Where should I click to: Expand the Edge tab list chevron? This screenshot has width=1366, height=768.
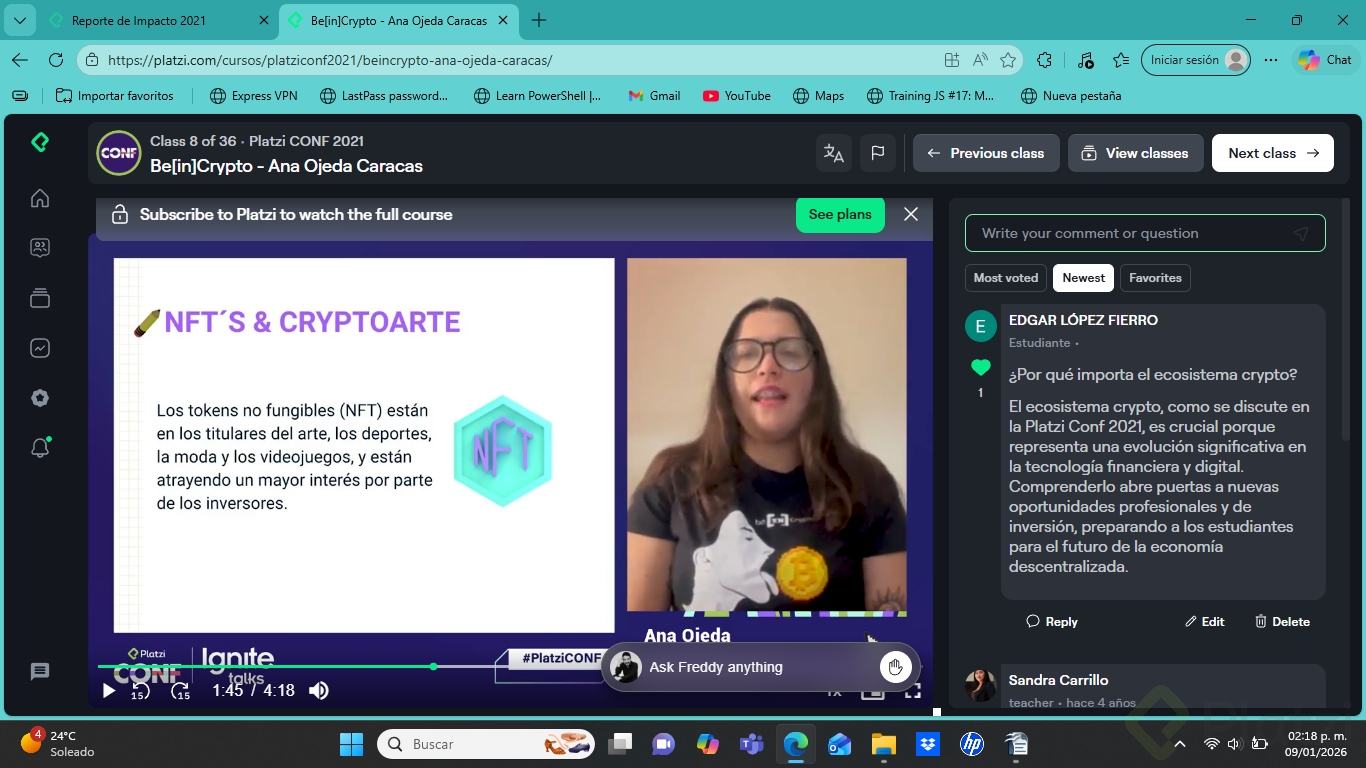point(19,20)
